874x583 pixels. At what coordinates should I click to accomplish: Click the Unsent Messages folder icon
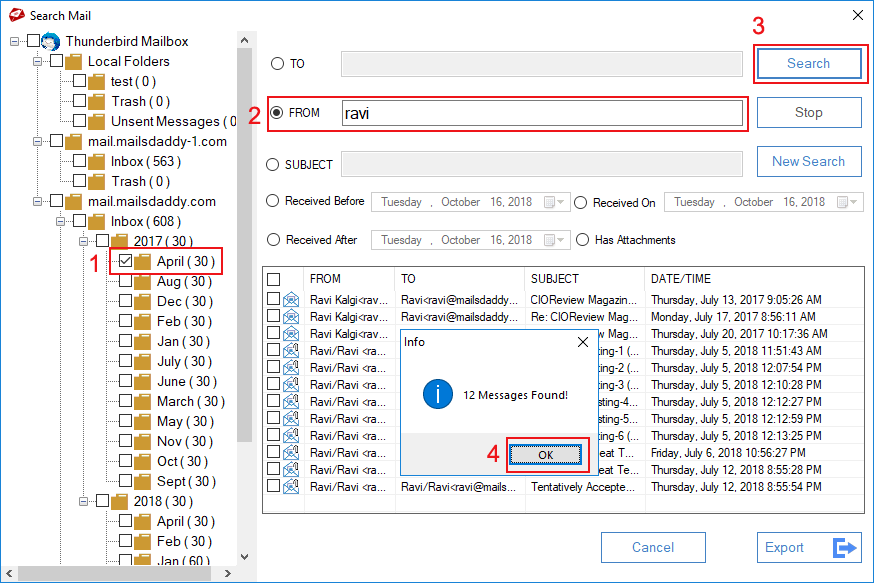(96, 122)
